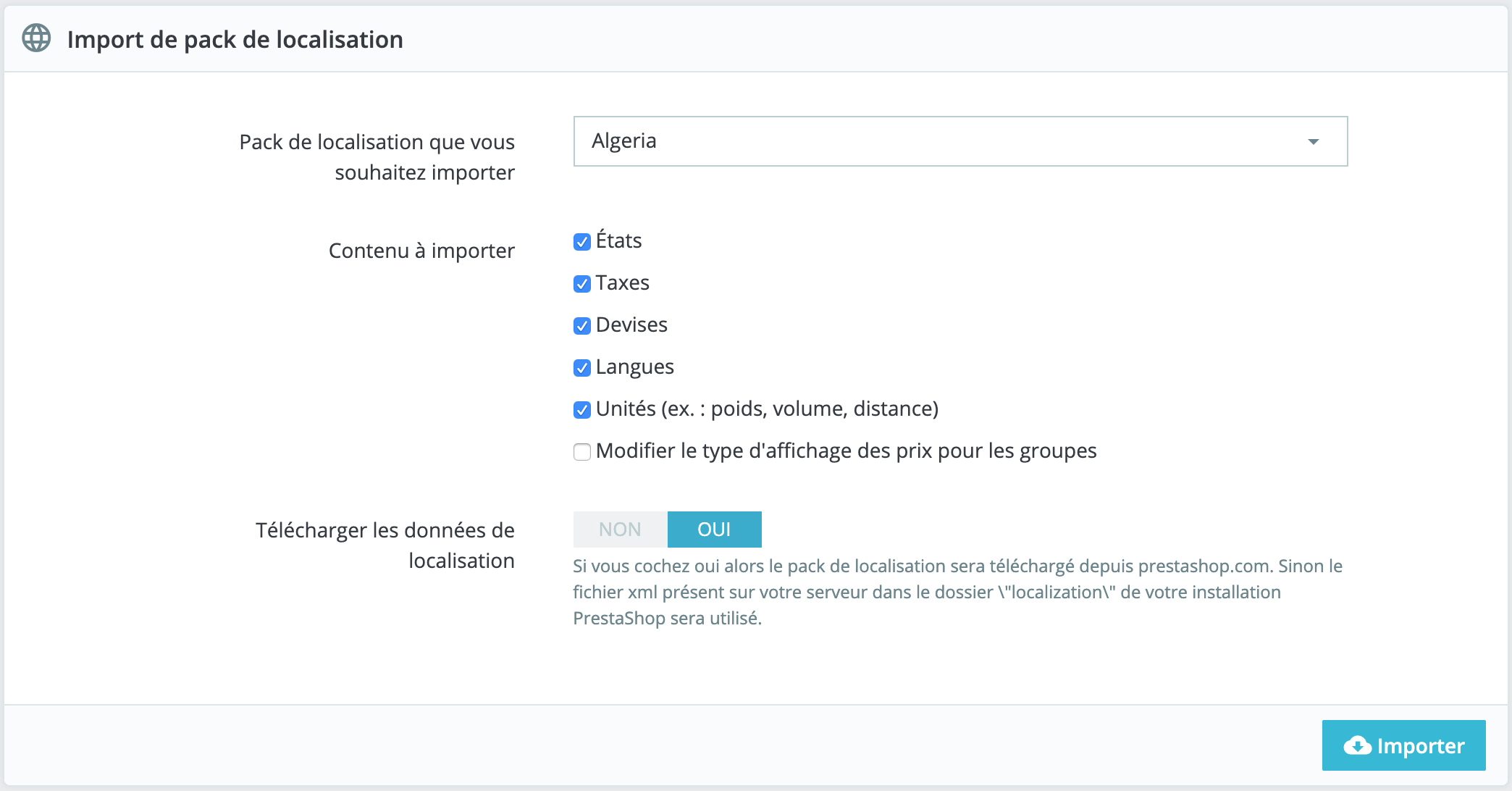Click the Langues label text
Viewport: 1512px width, 791px height.
pyautogui.click(x=634, y=367)
